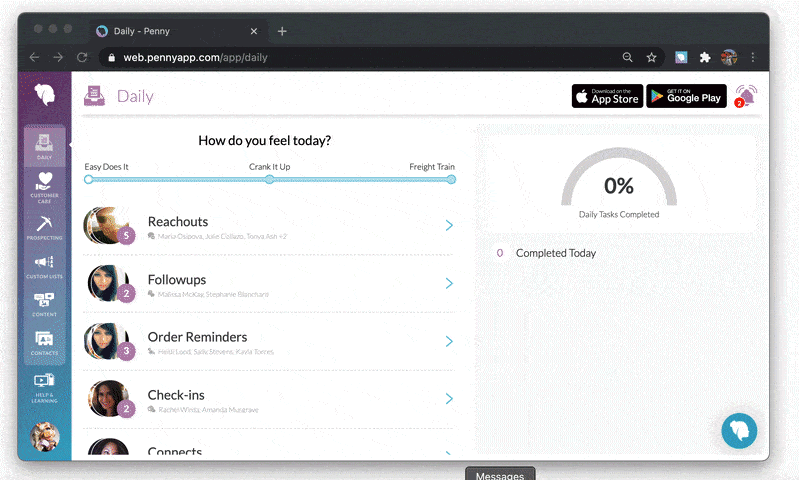
Task: Click the Followups avatar thumbnail
Action: pyautogui.click(x=110, y=283)
